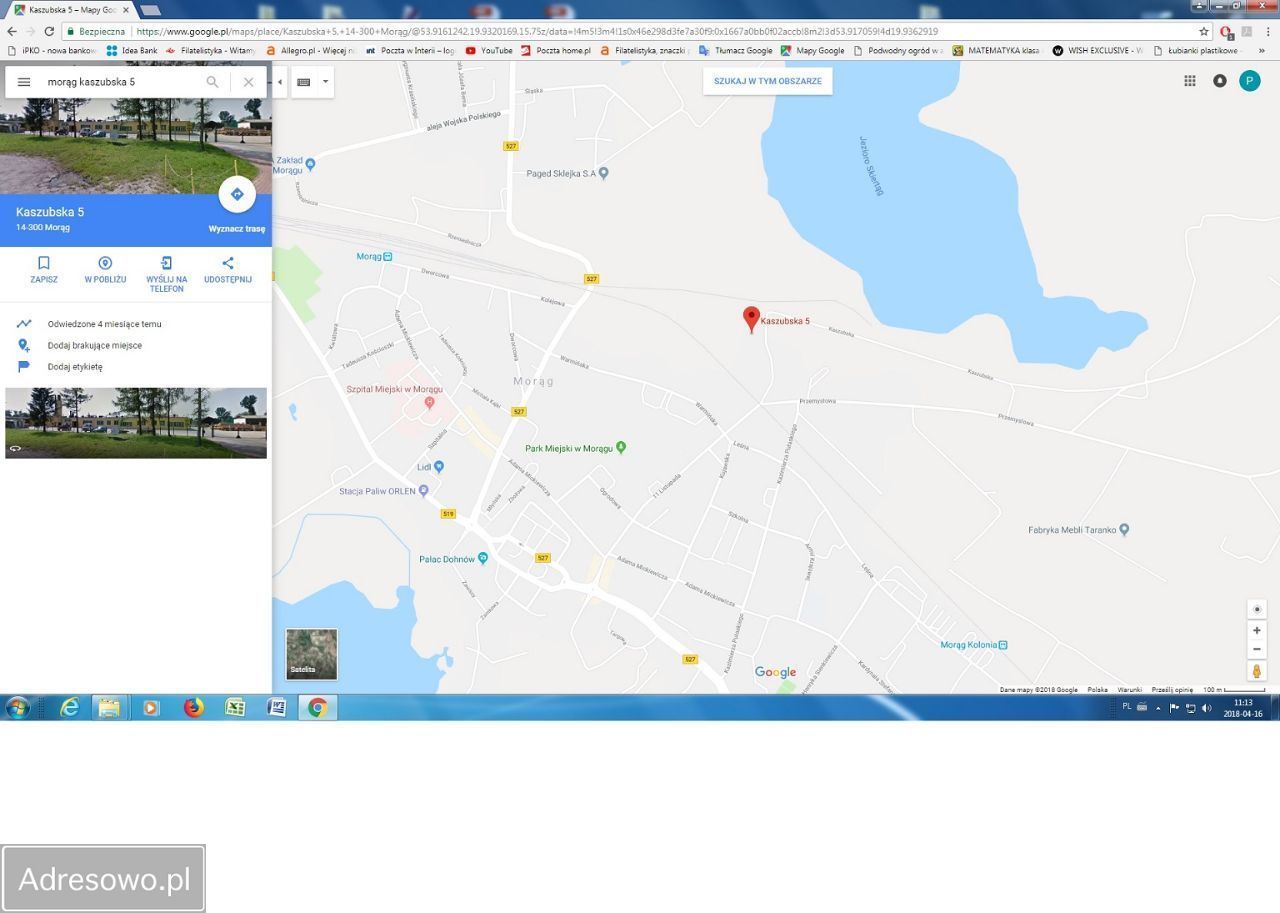Click SZUKAJ W TYM OBSZARZE button

pyautogui.click(x=766, y=80)
